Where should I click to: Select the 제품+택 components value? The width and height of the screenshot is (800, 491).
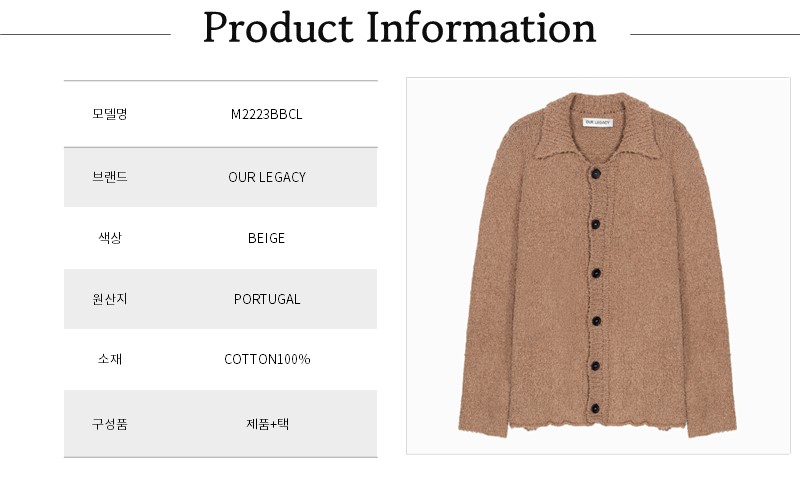coord(266,423)
